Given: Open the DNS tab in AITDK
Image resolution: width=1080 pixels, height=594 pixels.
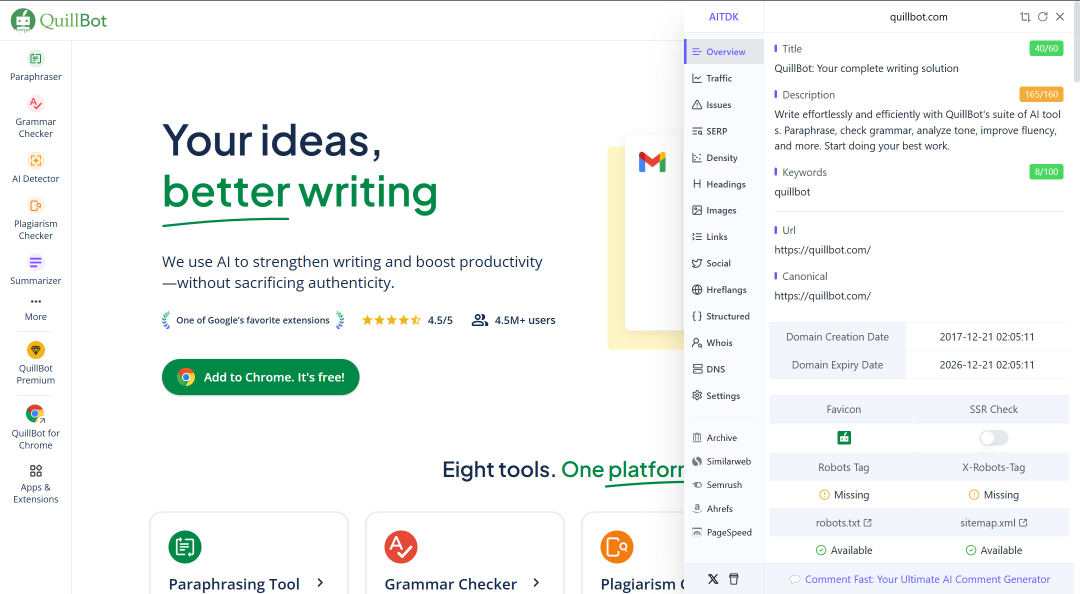Looking at the screenshot, I should pyautogui.click(x=724, y=369).
